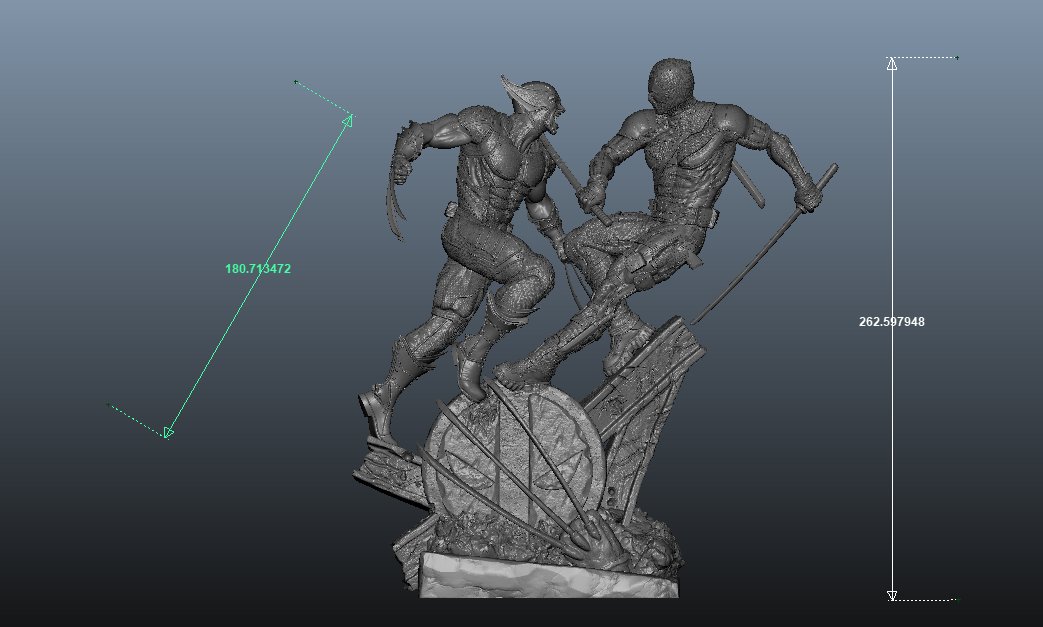Pick lower locator point of green dimension
This screenshot has height=627, width=1043.
click(x=108, y=405)
